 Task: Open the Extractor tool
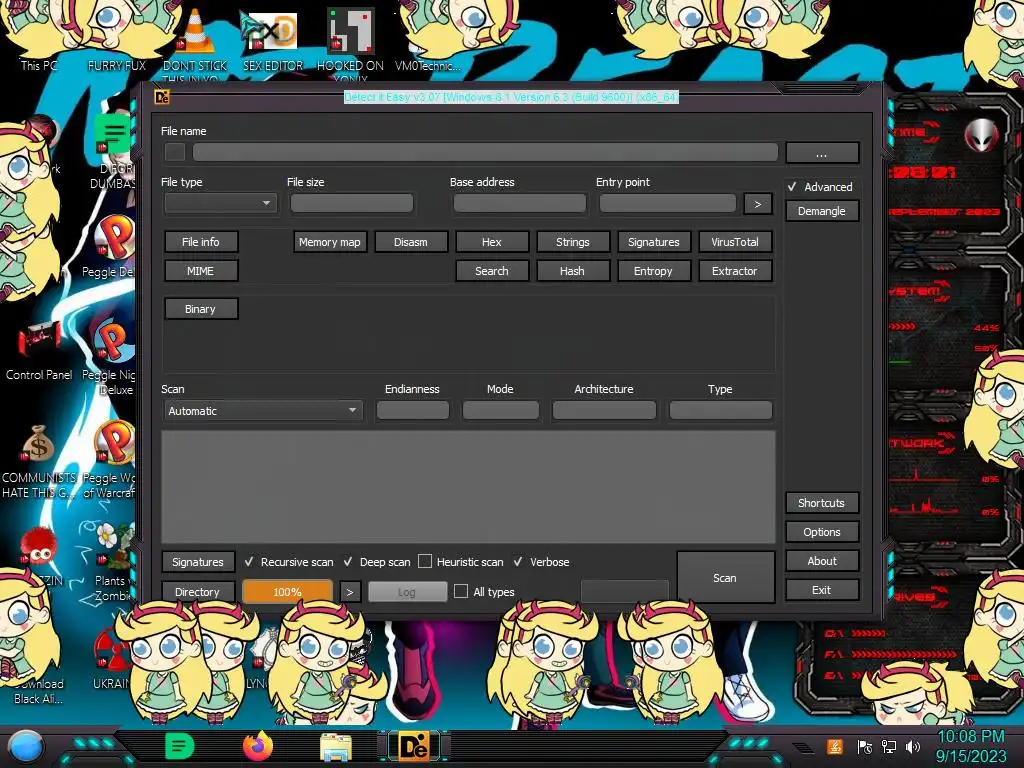(735, 270)
